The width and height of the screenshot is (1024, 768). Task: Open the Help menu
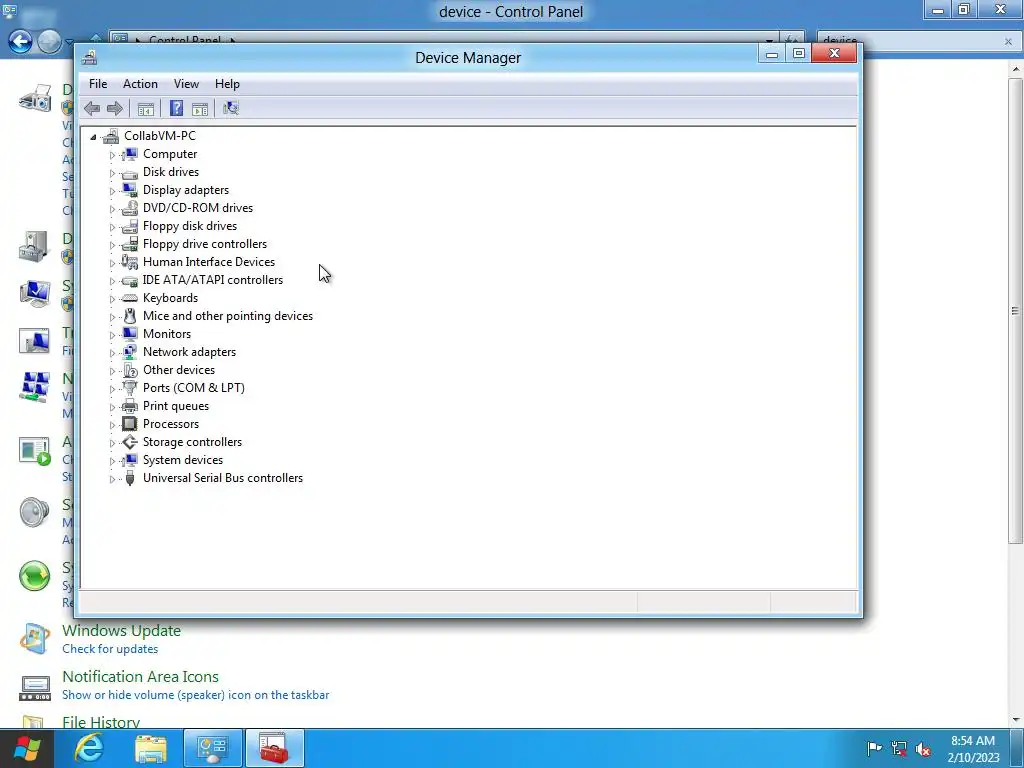pos(227,84)
